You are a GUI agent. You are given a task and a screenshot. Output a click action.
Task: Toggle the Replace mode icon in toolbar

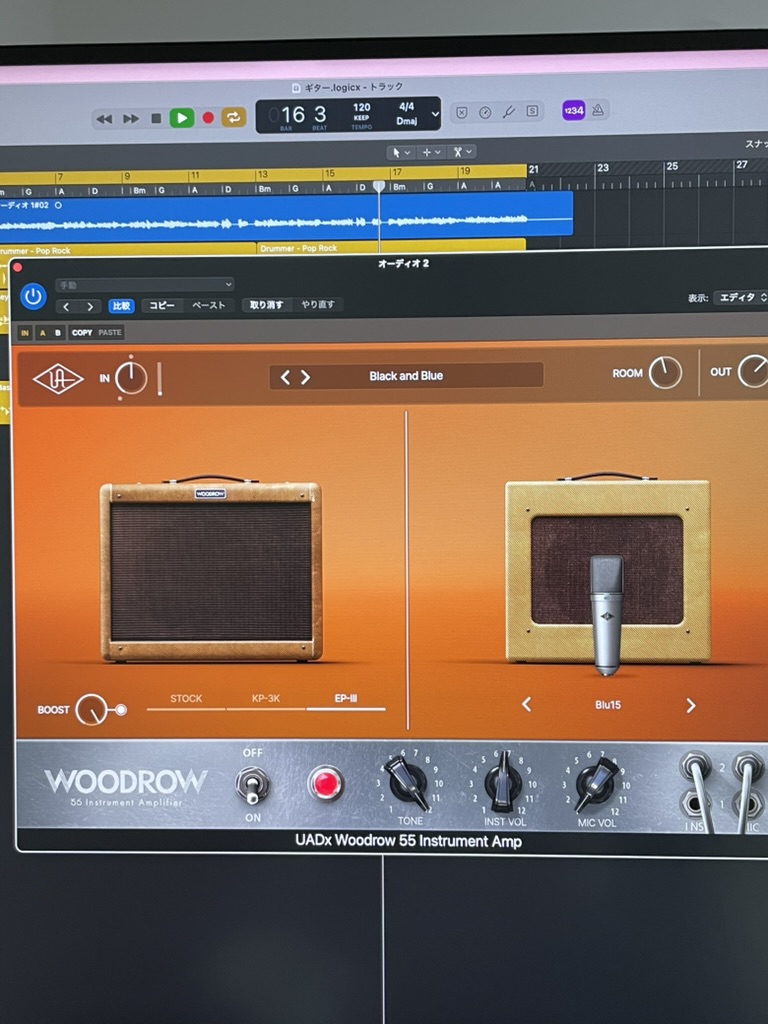point(461,112)
